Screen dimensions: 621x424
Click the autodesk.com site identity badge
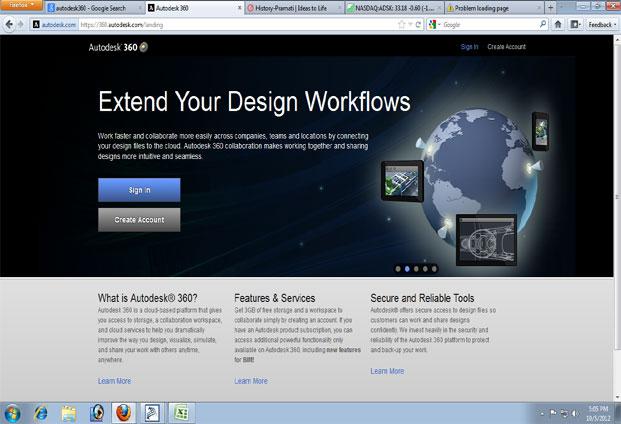click(54, 25)
